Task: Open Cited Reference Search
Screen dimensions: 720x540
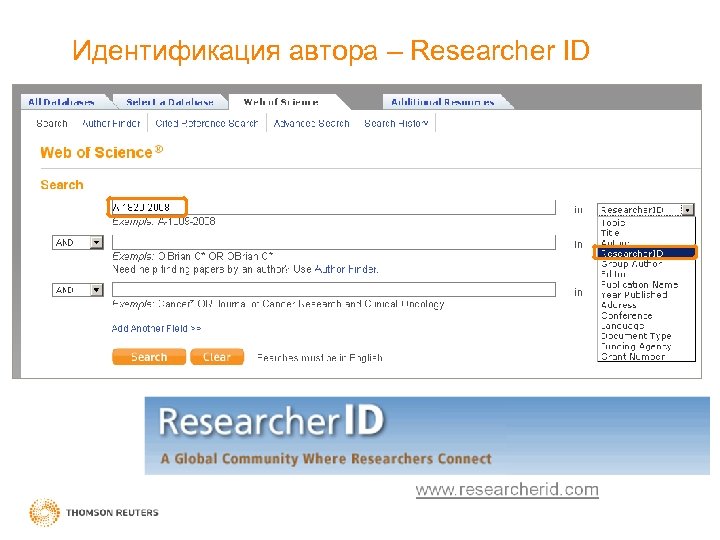Action: coord(207,124)
